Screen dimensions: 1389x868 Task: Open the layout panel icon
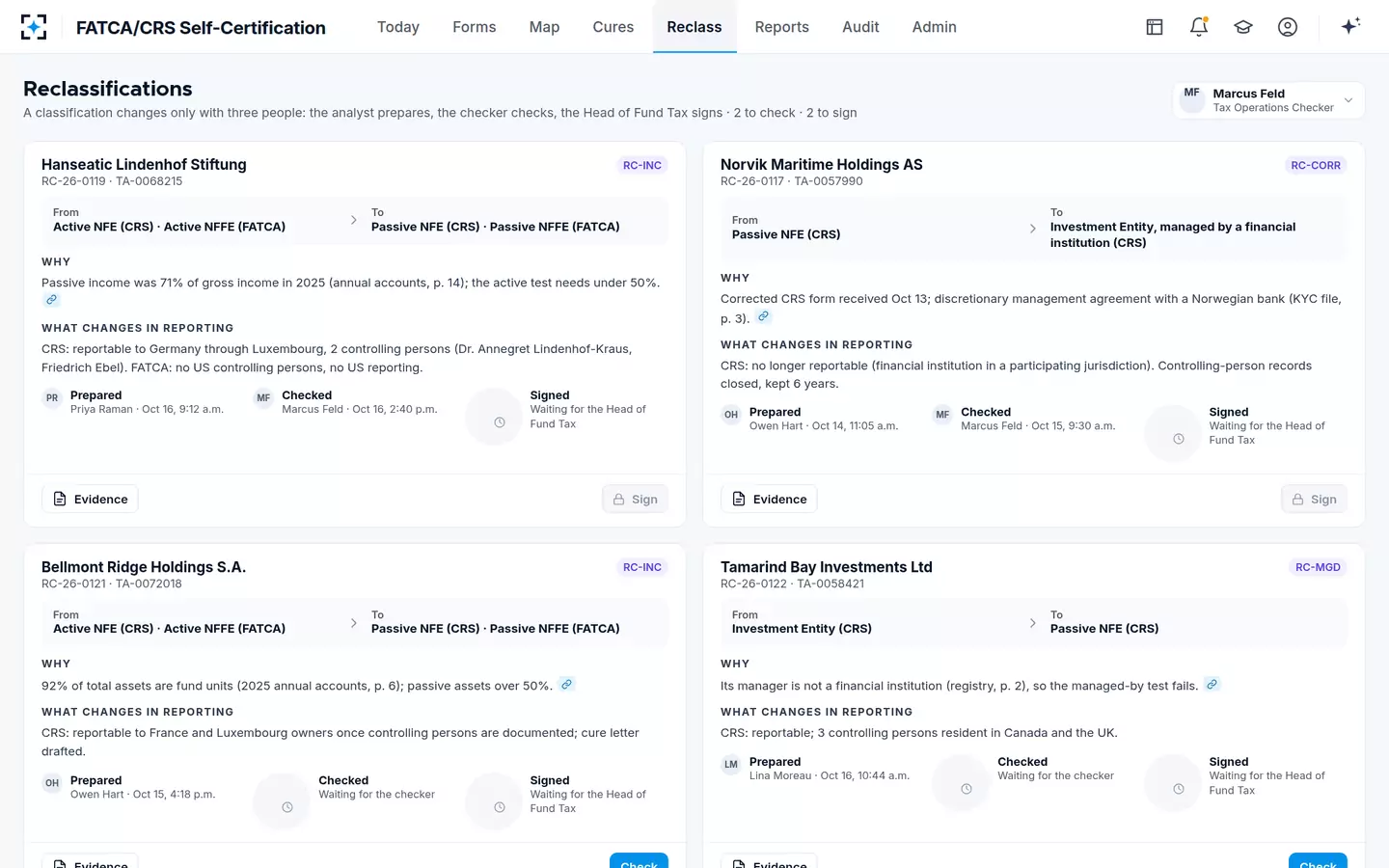pyautogui.click(x=1155, y=27)
